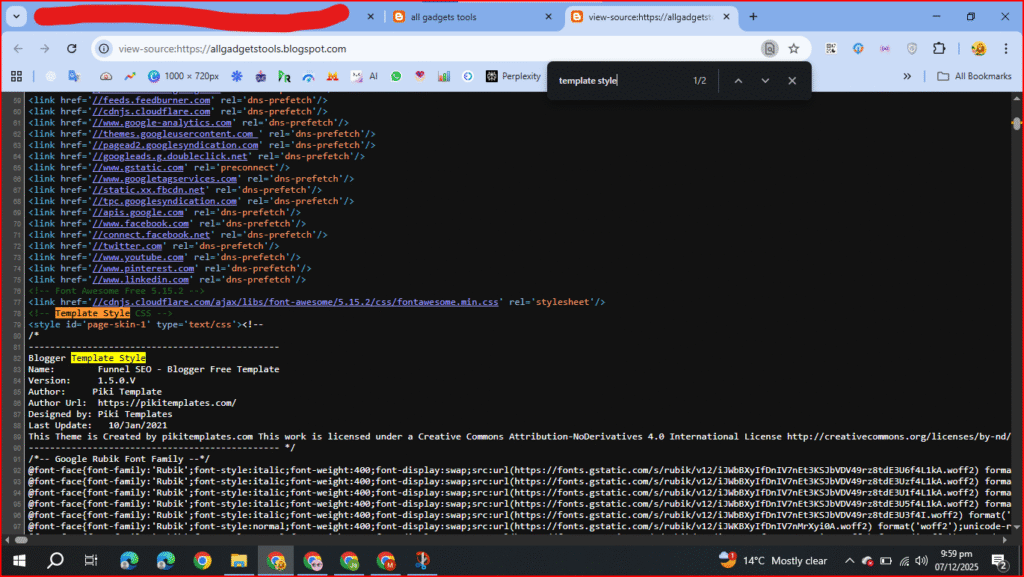Click the find bar text field

click(x=620, y=81)
